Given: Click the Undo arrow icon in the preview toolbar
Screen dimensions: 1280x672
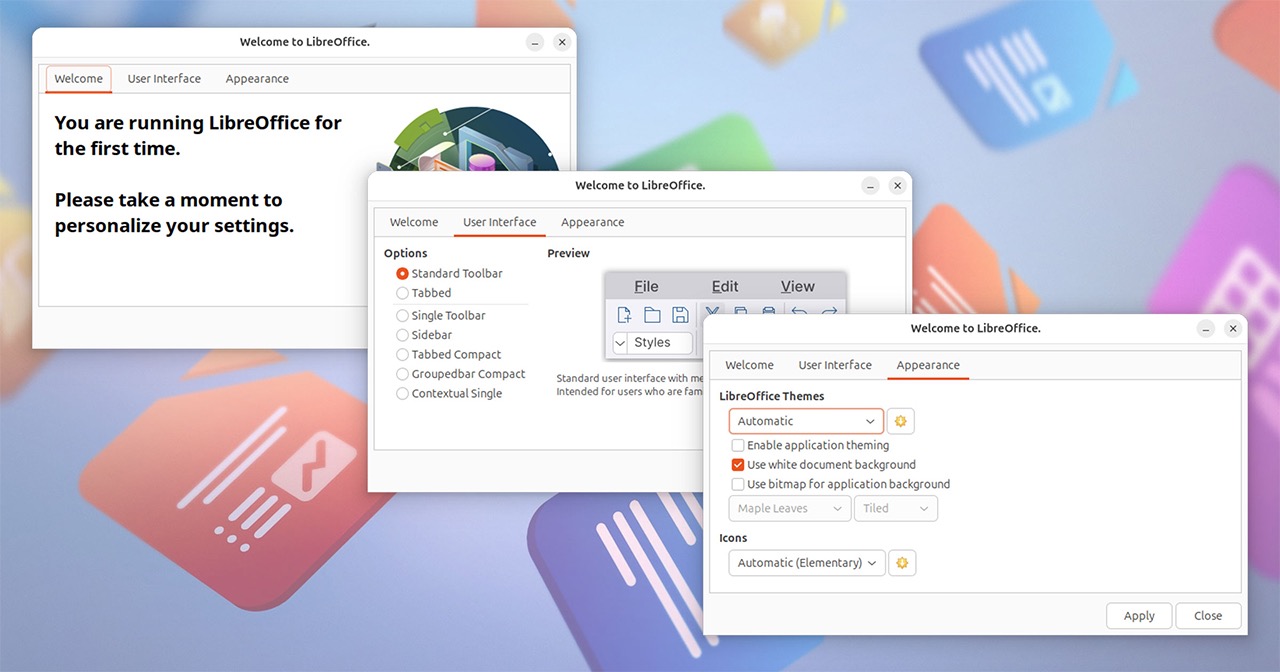Looking at the screenshot, I should 799,313.
